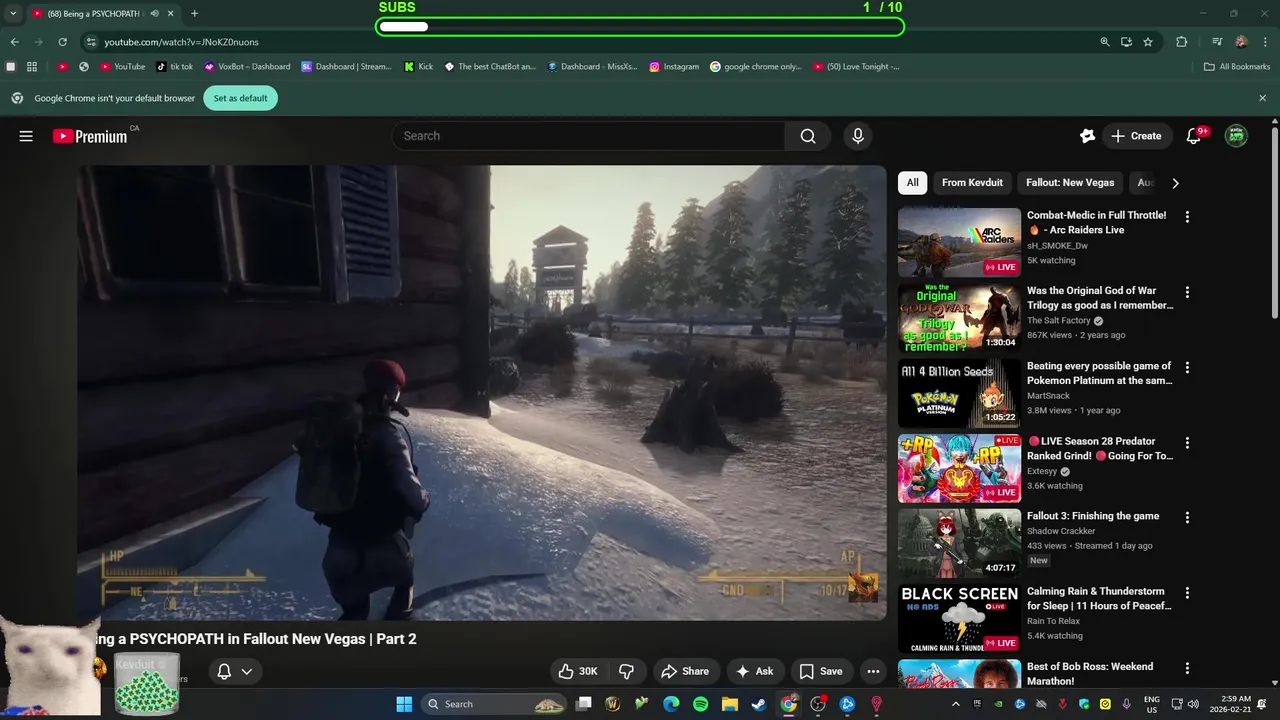Screen dimensions: 1280x720
Task: Click the Windows taskbar search box
Action: pos(493,704)
